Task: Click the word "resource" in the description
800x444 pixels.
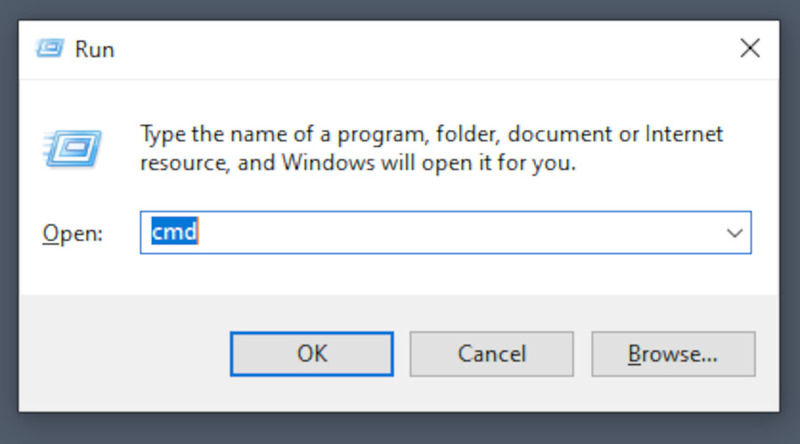Action: tap(180, 162)
